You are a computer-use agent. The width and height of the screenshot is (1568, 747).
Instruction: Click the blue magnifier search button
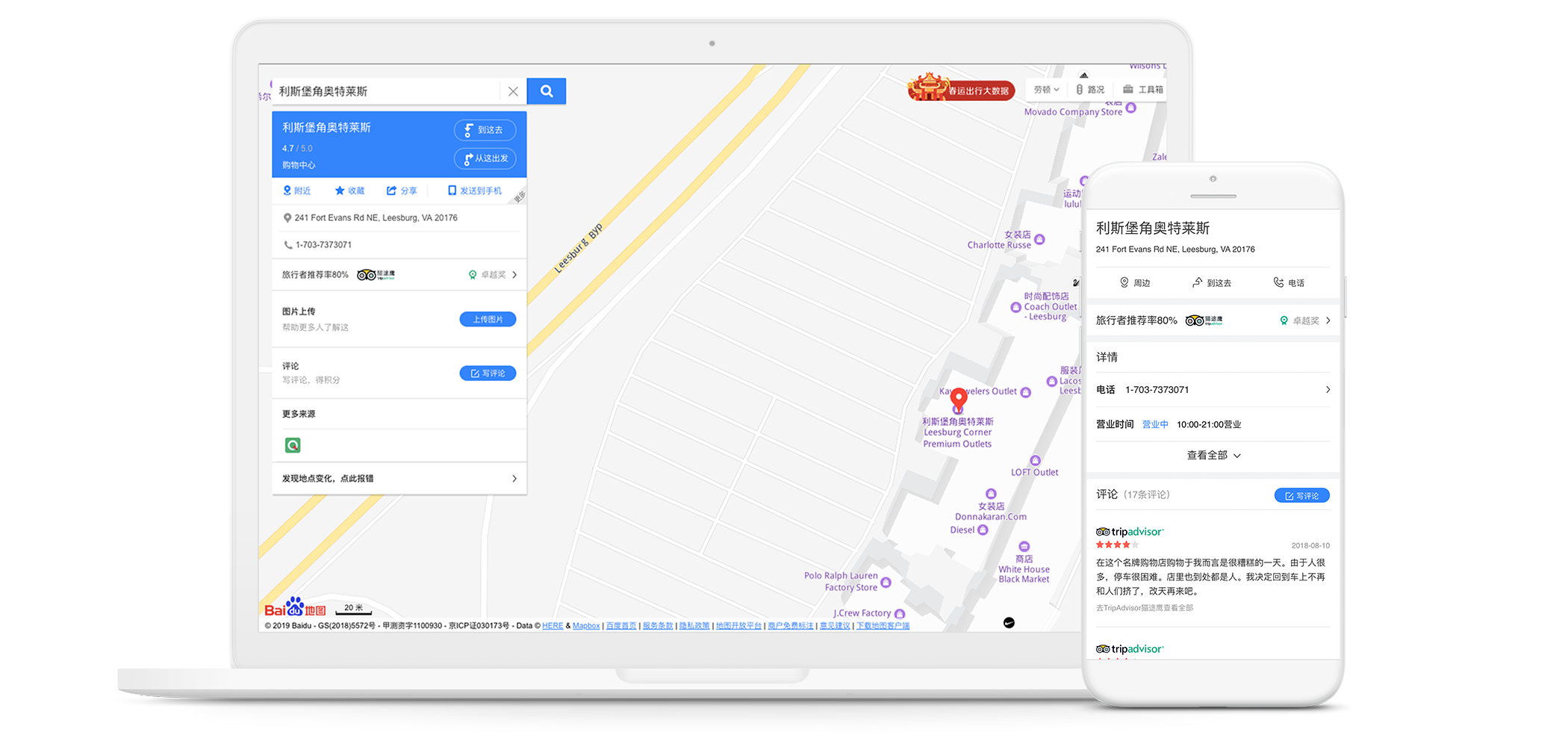(x=546, y=91)
